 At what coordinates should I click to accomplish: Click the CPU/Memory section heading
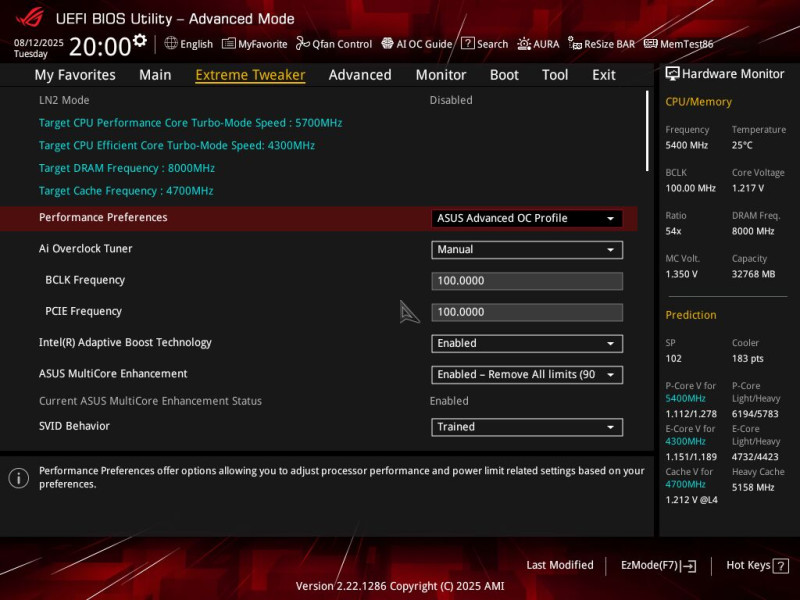click(x=698, y=102)
